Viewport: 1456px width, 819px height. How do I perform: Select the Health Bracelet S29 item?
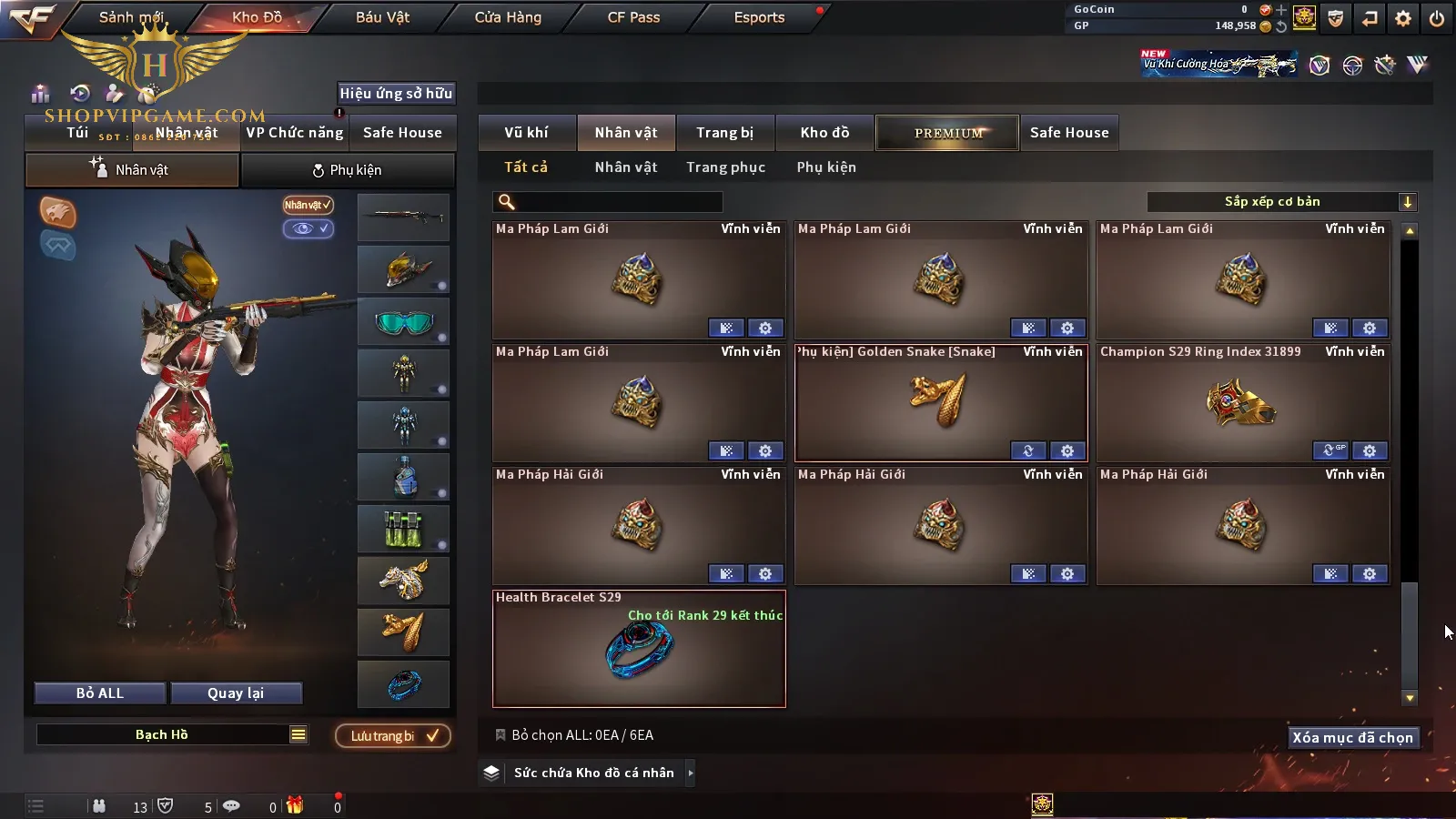pos(639,648)
